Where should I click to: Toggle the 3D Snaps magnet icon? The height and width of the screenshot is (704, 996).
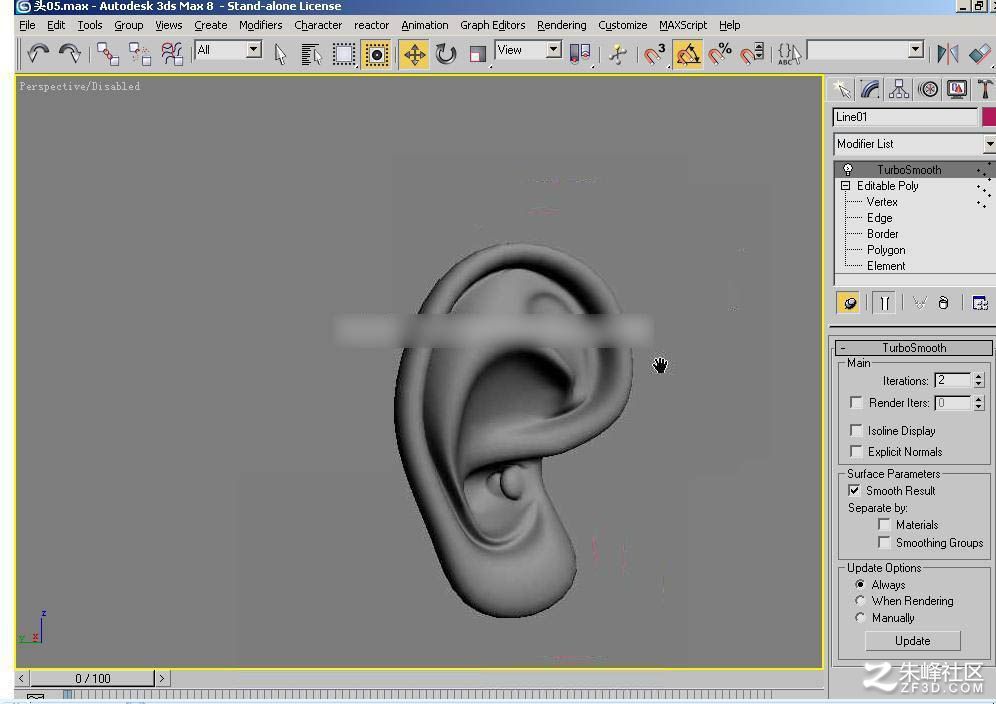coord(655,53)
